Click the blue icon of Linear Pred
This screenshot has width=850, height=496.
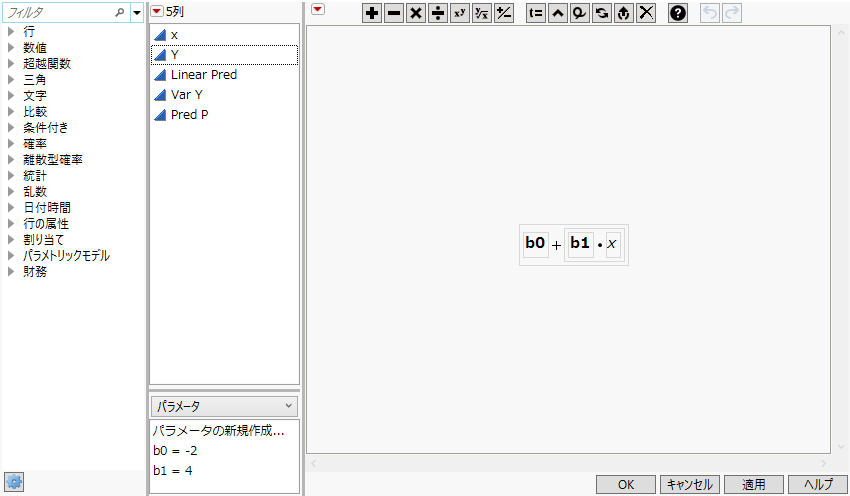point(160,75)
